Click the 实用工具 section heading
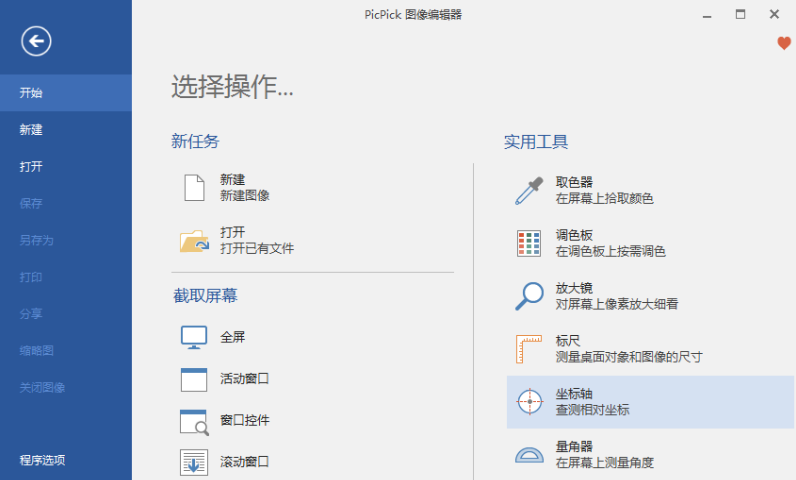Image resolution: width=796 pixels, height=480 pixels. 536,142
